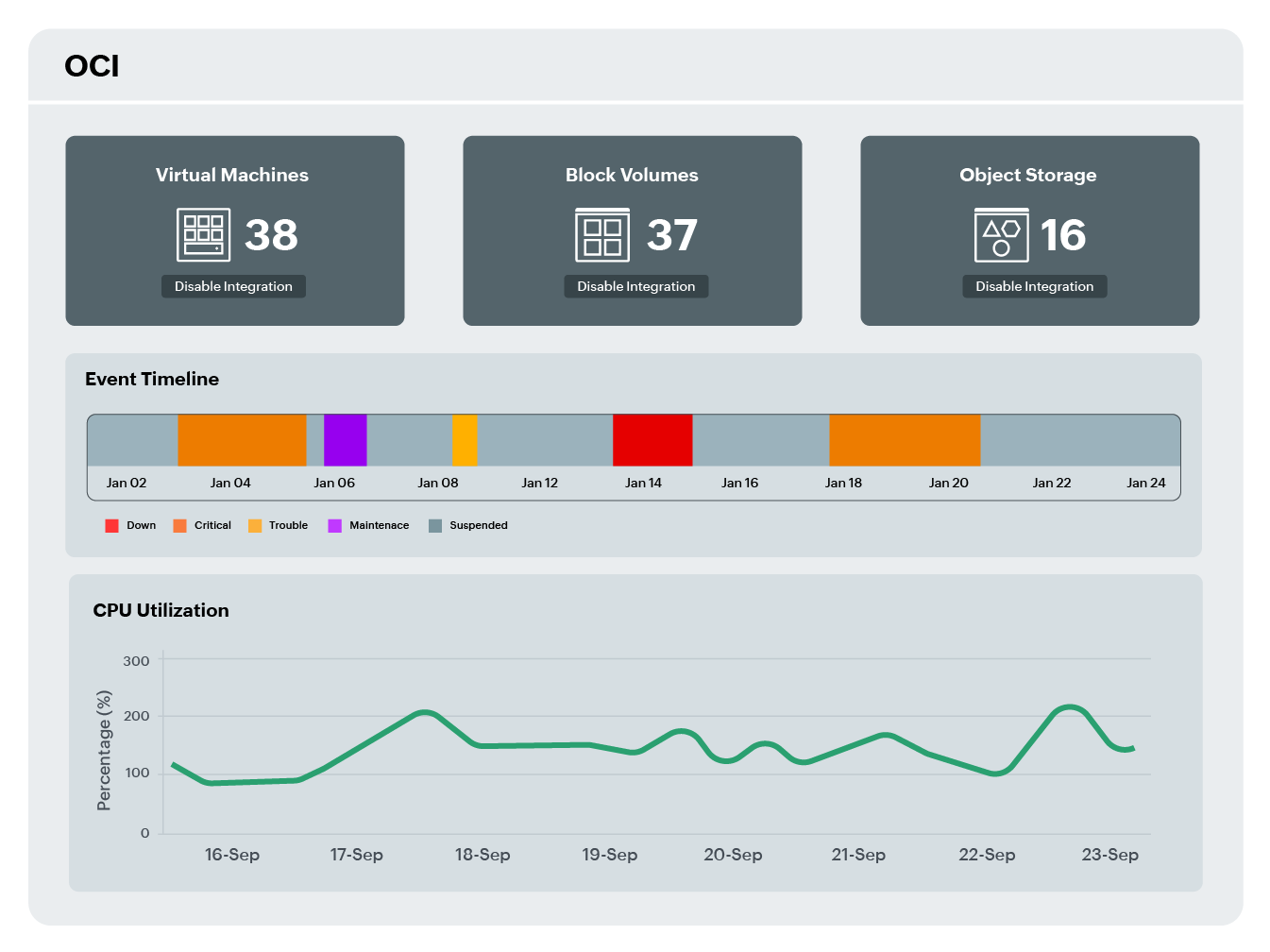1270x952 pixels.
Task: Click the 22-Sep x-axis label
Action: [988, 855]
